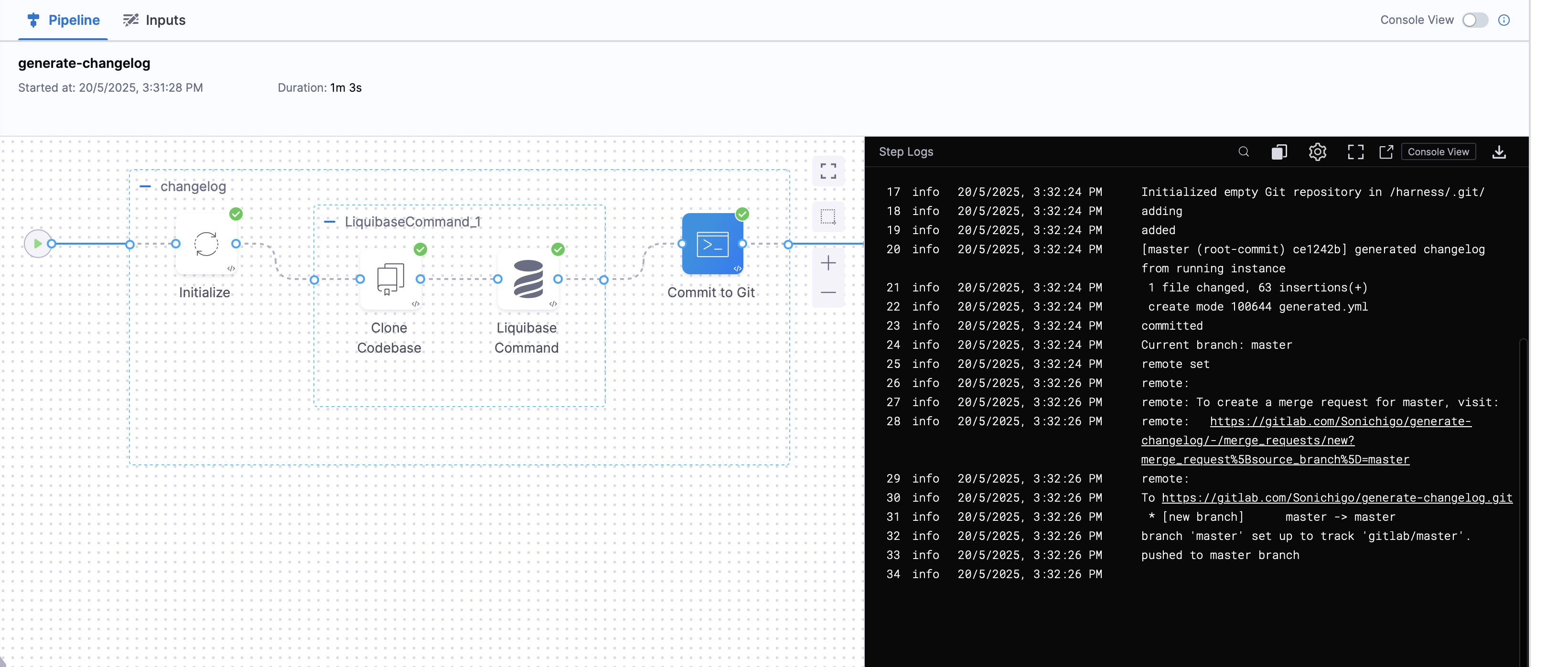This screenshot has width=1568, height=667.
Task: Open step log settings gear
Action: (1317, 151)
